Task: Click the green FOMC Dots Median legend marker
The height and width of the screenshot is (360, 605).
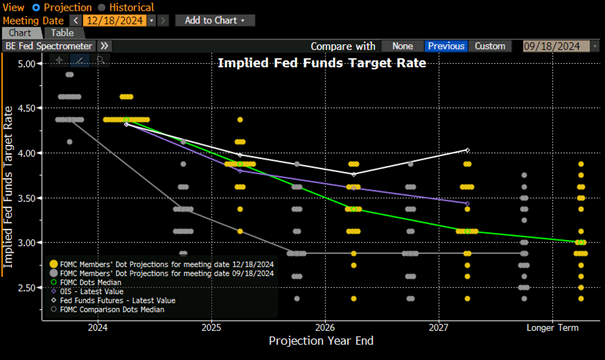Action: pyautogui.click(x=54, y=282)
